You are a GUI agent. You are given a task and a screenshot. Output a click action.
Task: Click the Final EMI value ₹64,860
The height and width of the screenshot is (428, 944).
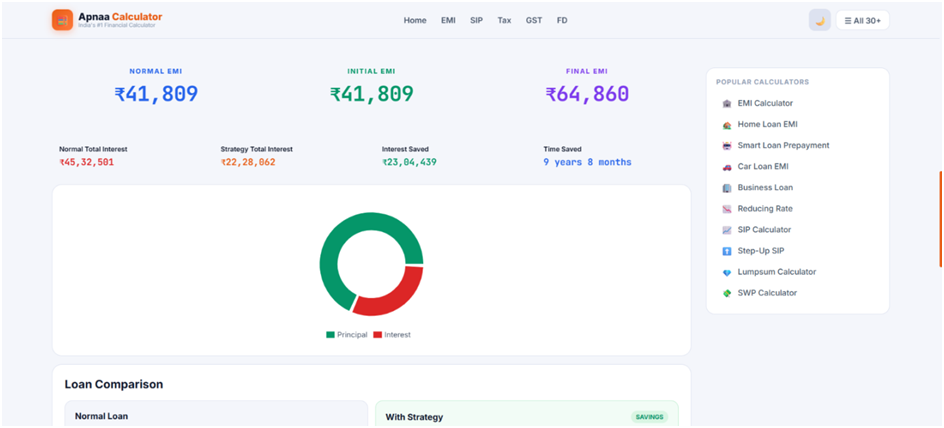coord(587,95)
